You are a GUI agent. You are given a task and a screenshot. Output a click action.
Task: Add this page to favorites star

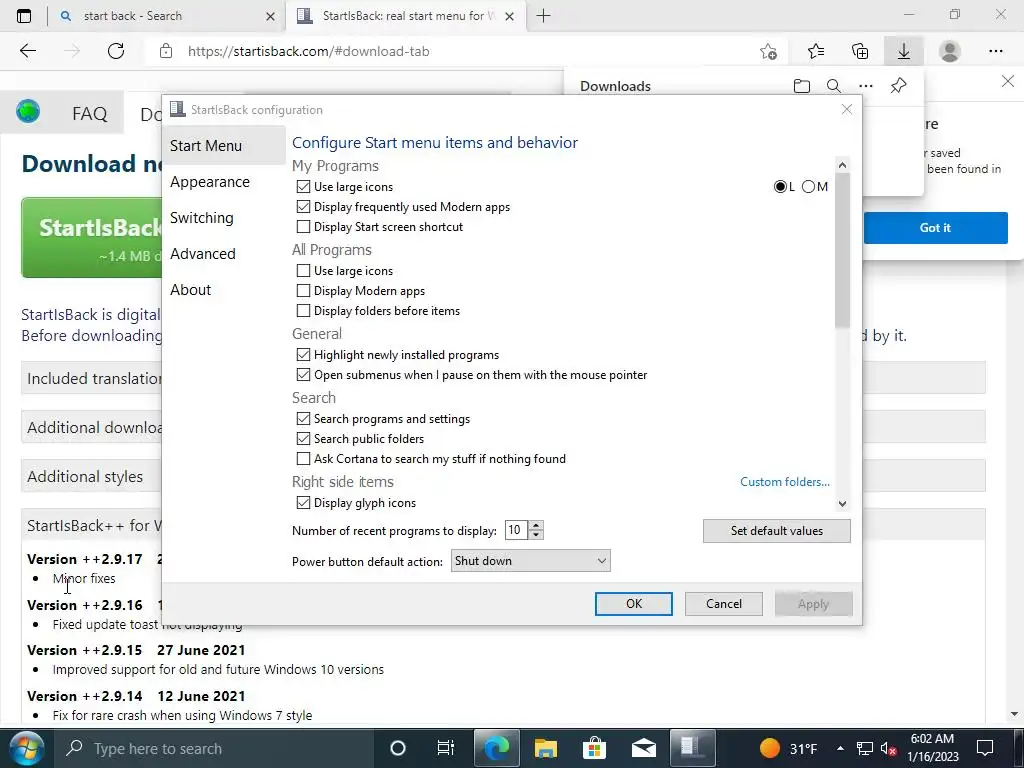tap(769, 51)
